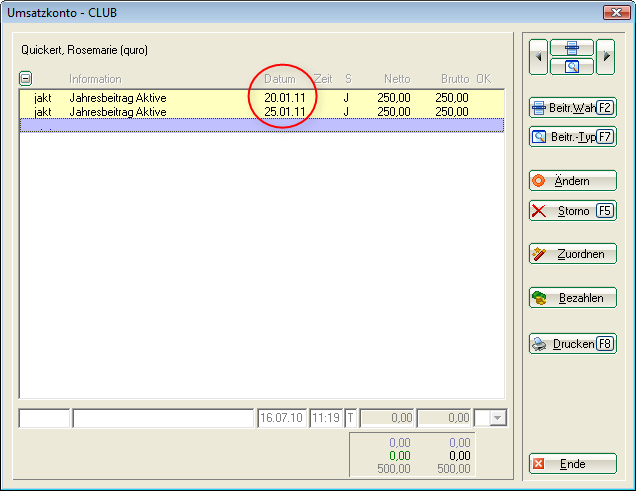The width and height of the screenshot is (636, 491).
Task: Click the Zeit column header
Action: [x=323, y=79]
